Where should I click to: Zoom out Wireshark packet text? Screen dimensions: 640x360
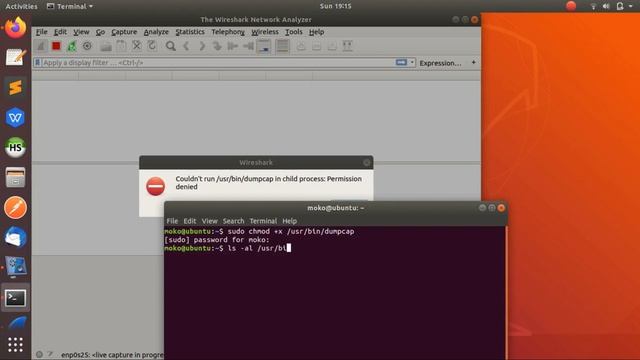coord(316,46)
